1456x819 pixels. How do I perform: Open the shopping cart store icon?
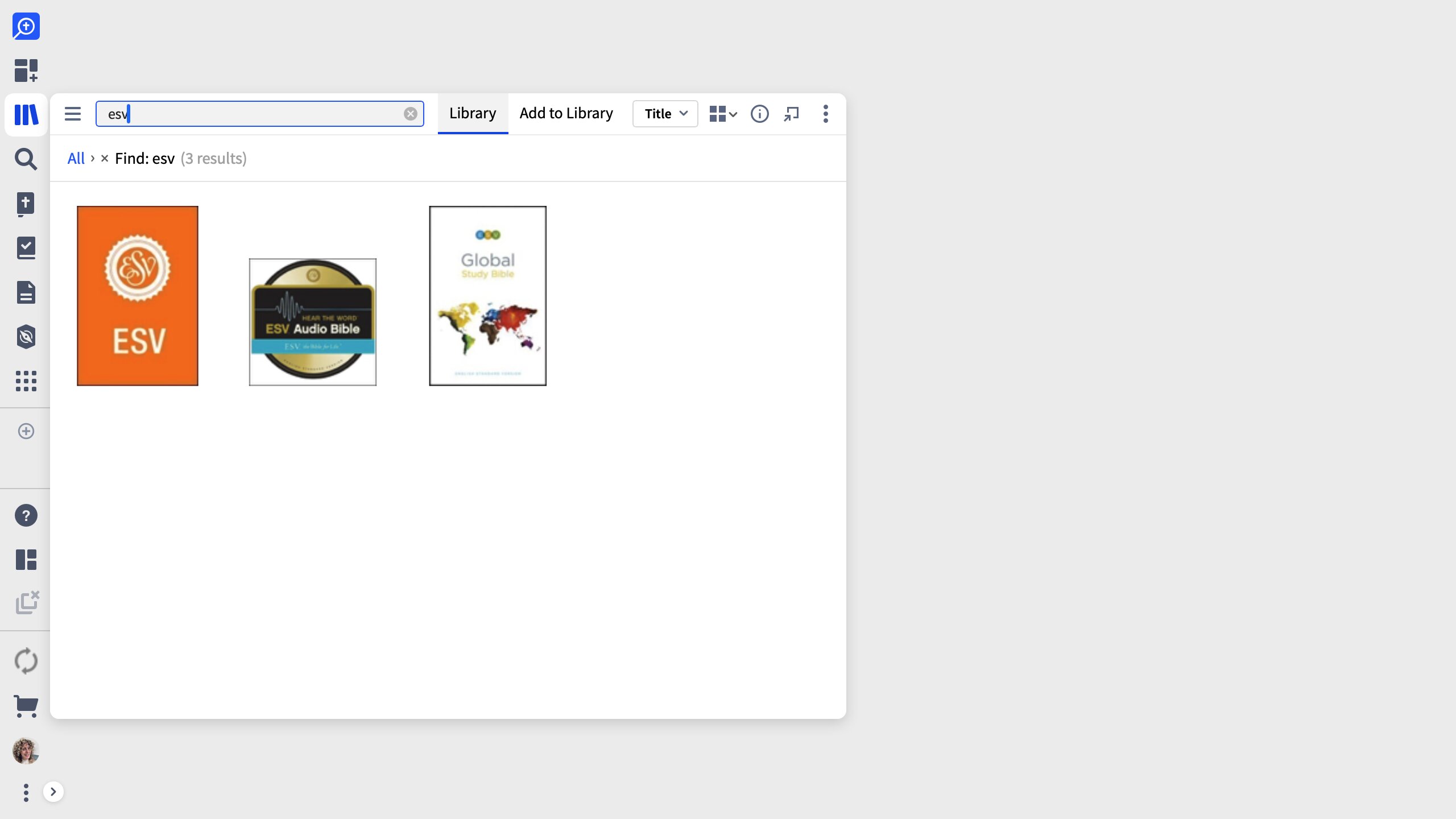point(26,706)
